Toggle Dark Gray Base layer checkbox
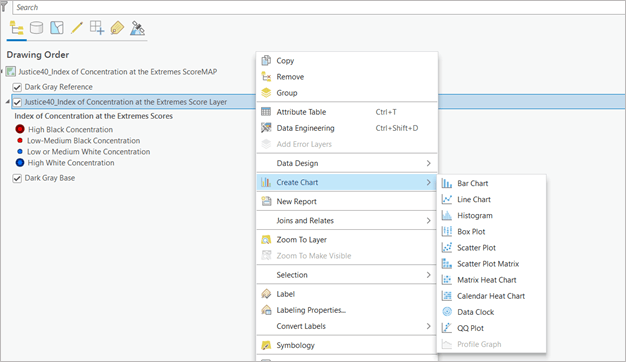Screen dimensions: 626x362 pos(17,178)
